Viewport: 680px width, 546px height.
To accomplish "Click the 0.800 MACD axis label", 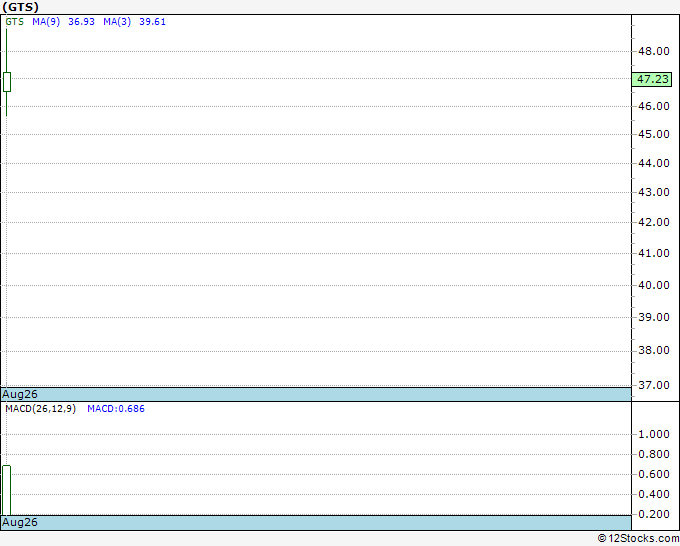I will [654, 454].
